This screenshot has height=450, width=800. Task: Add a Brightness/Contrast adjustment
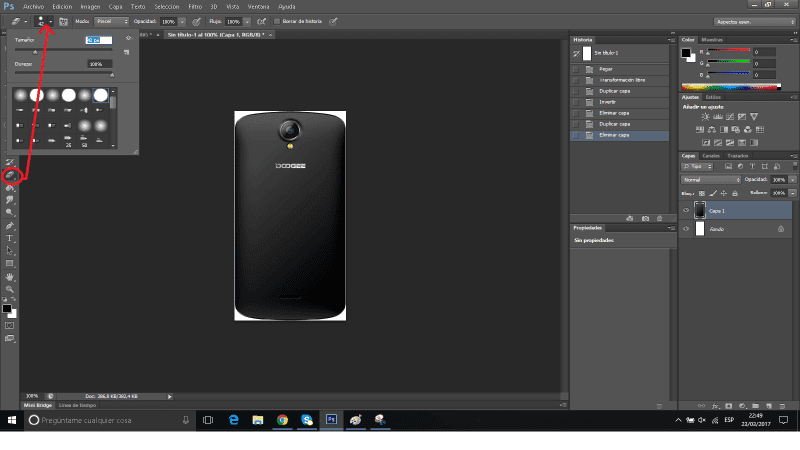coord(706,117)
